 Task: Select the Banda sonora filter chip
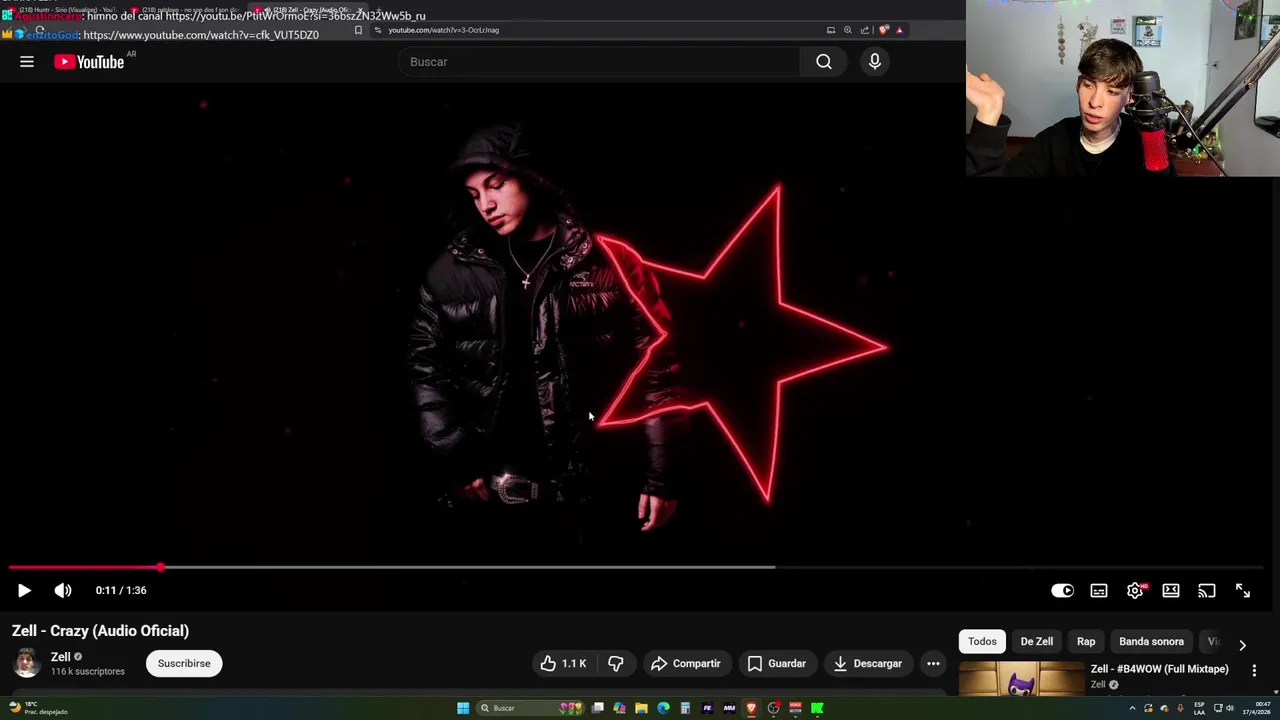coord(1151,642)
